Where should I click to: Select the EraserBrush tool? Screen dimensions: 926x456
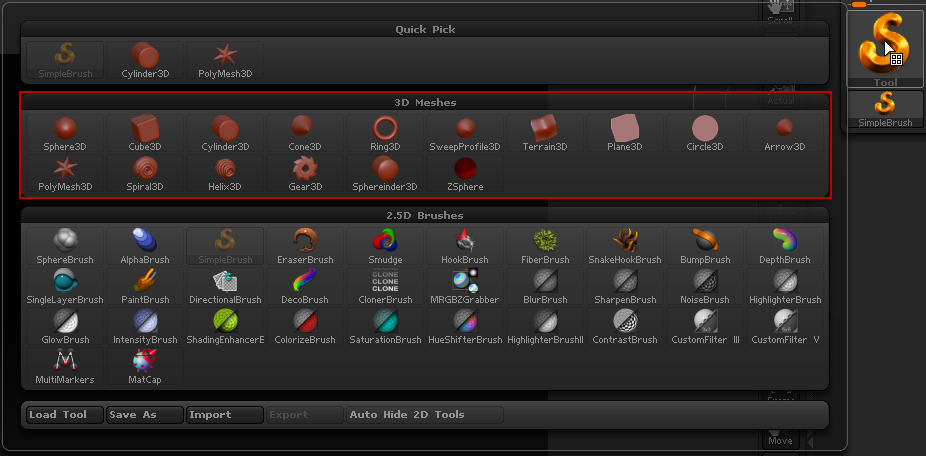click(x=305, y=246)
